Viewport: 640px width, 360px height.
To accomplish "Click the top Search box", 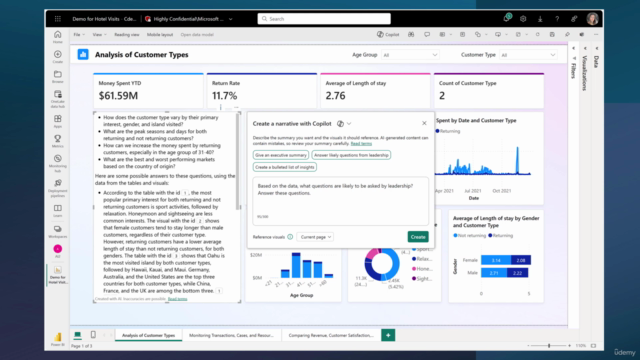I will 324,19.
